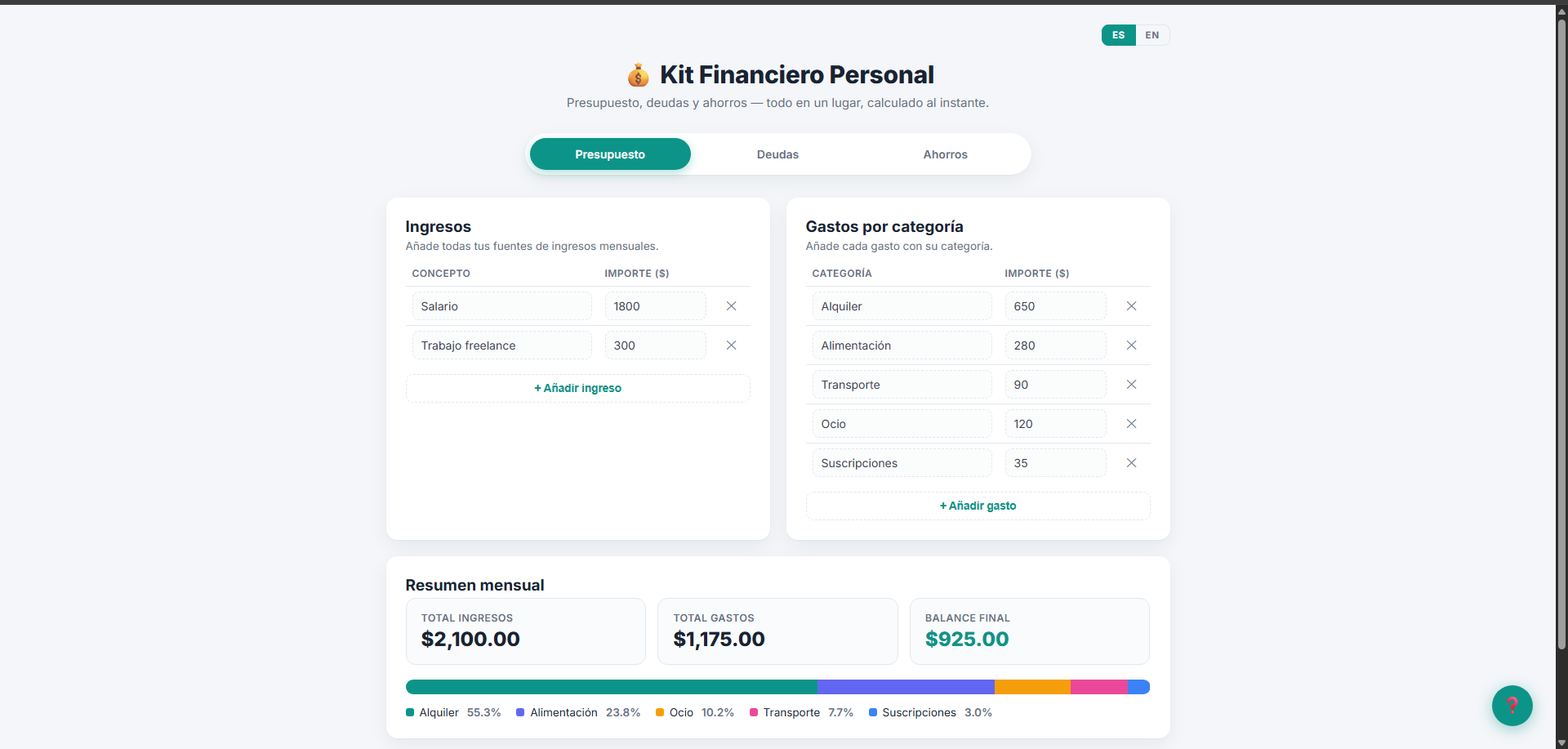Click the green Alquiler bar segment

(x=612, y=687)
